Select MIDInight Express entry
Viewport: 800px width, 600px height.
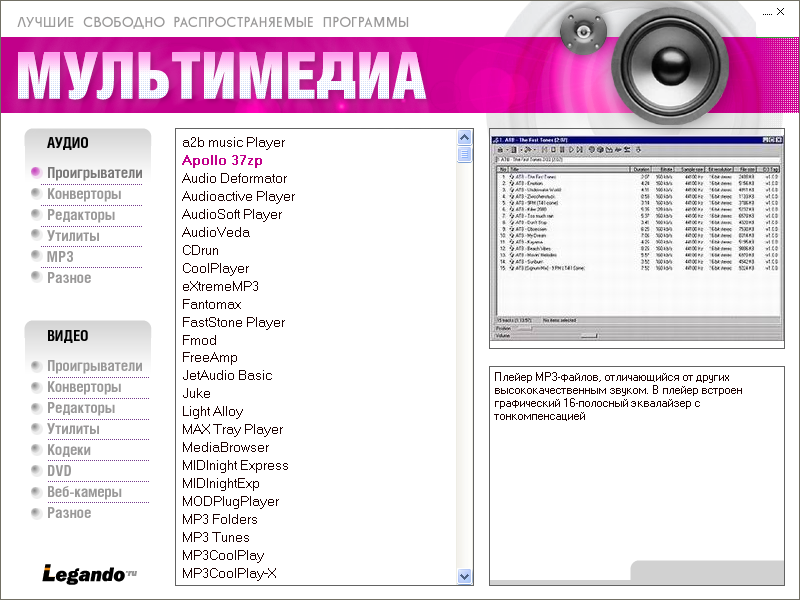click(x=235, y=465)
